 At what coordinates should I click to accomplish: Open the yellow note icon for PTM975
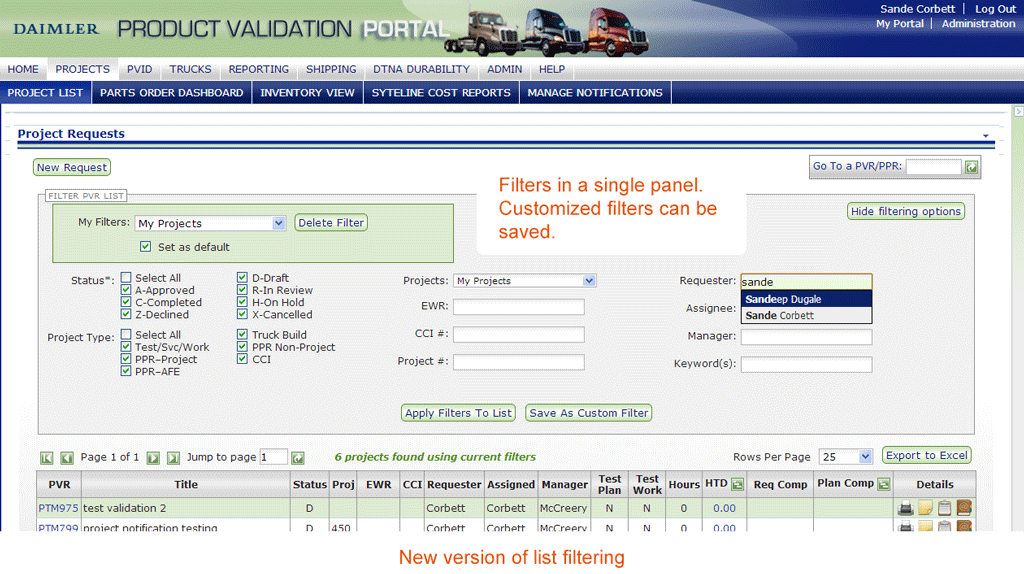coord(926,508)
